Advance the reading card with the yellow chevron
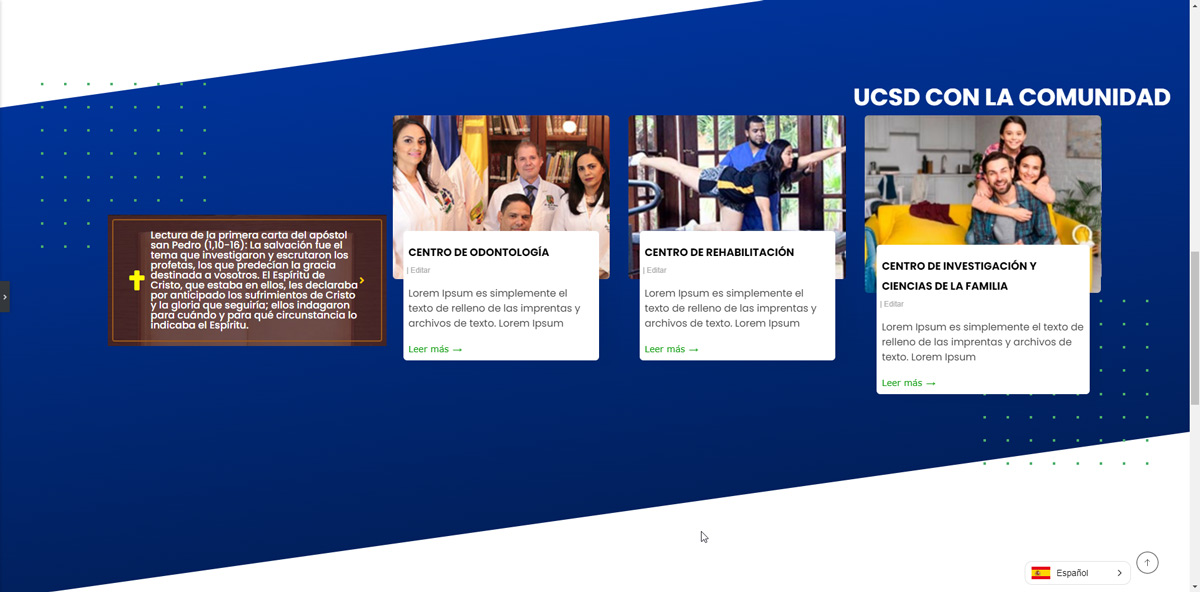 (362, 281)
